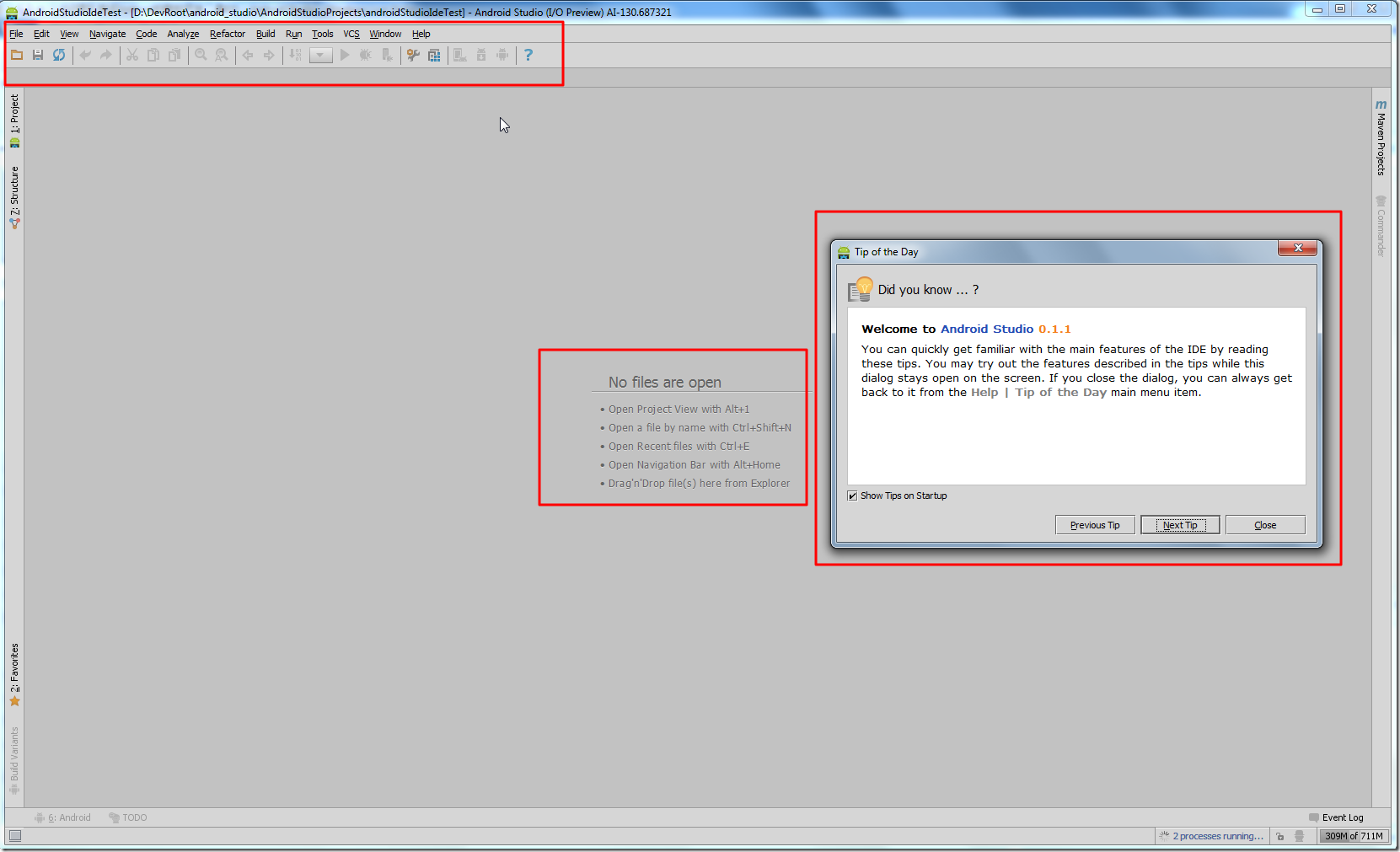Click the Paste toolbar icon
1400x852 pixels.
(174, 55)
